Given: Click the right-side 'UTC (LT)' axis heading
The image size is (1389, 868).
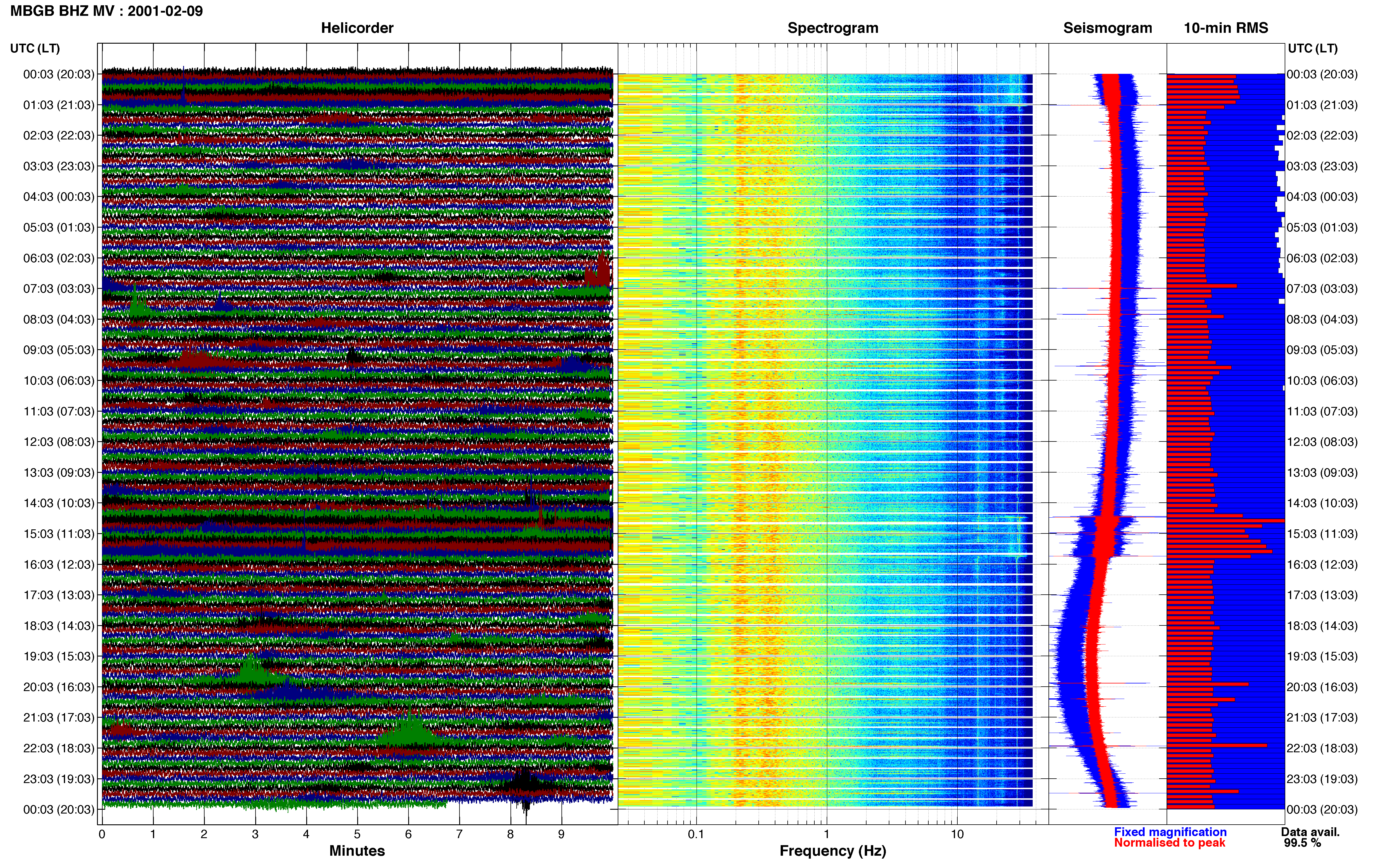Looking at the screenshot, I should pyautogui.click(x=1313, y=48).
